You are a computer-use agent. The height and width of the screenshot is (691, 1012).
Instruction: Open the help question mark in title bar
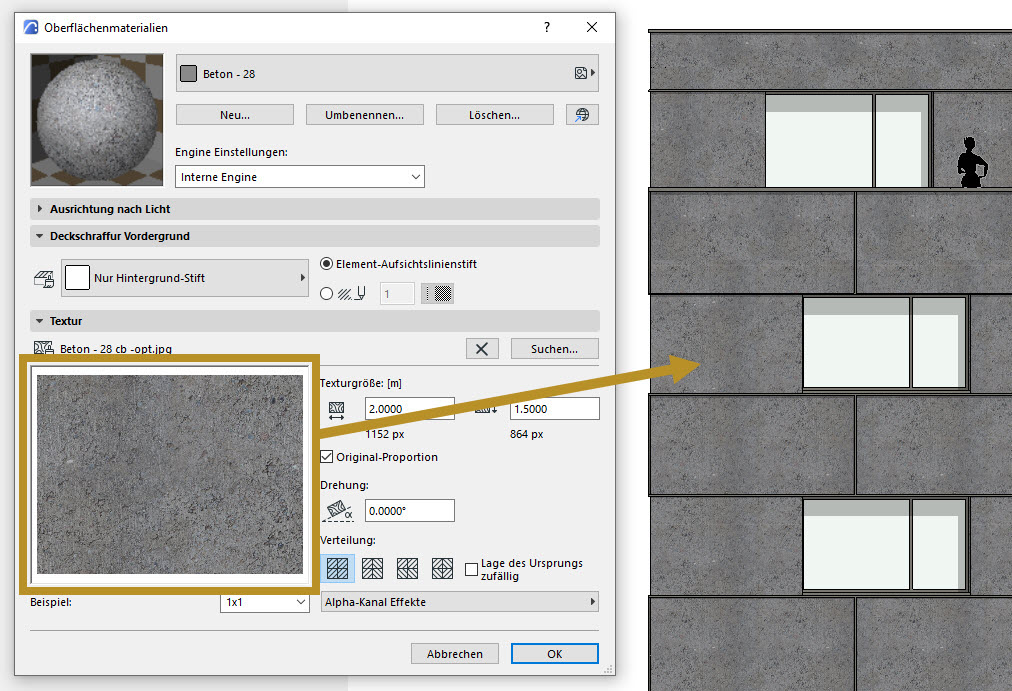[547, 27]
